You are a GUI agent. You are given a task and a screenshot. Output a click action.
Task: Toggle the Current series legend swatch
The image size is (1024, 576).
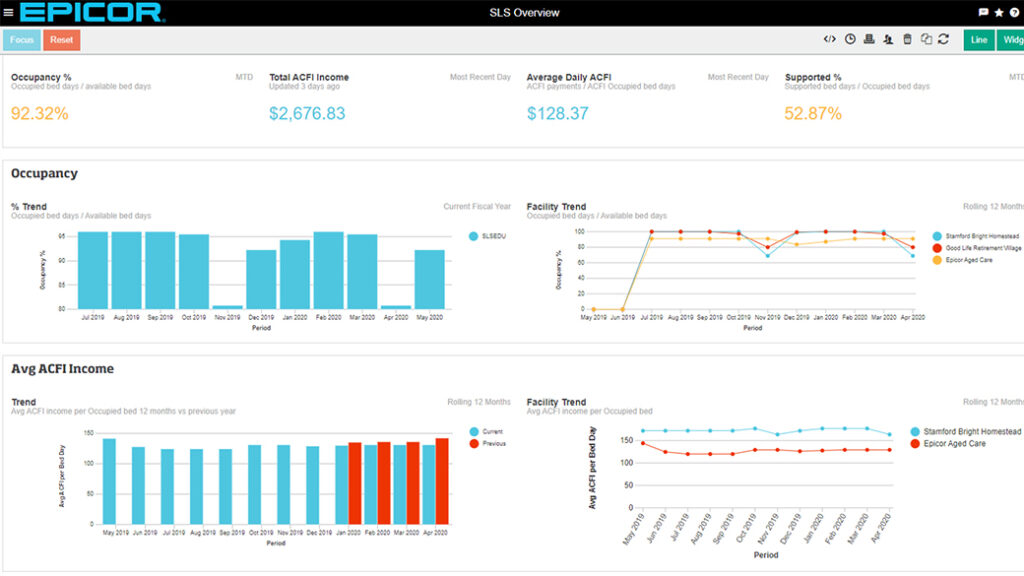click(x=473, y=433)
